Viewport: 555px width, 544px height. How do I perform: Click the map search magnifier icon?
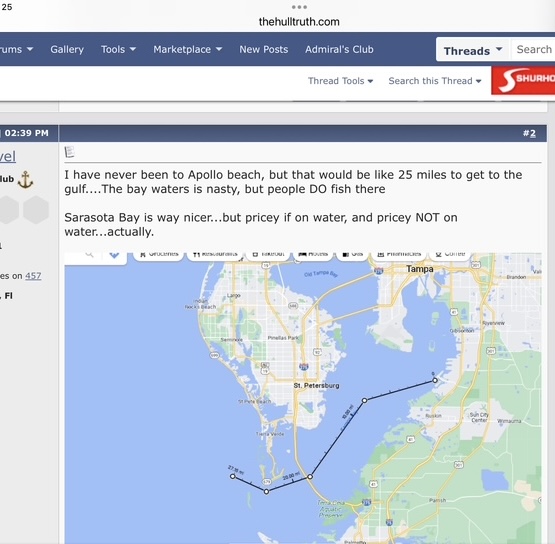tap(89, 254)
